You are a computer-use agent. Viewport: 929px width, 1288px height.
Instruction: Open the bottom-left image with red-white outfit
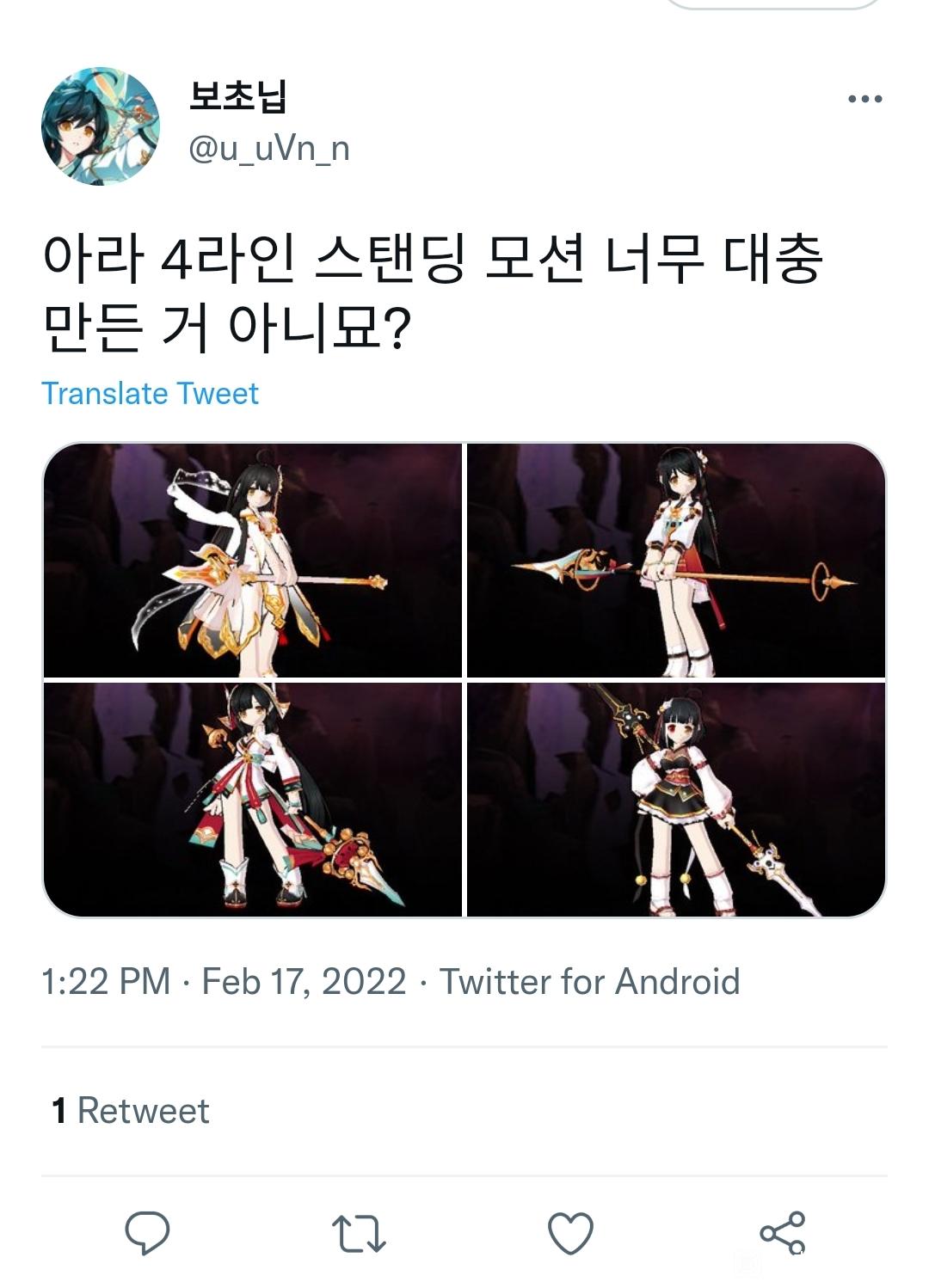click(x=253, y=800)
